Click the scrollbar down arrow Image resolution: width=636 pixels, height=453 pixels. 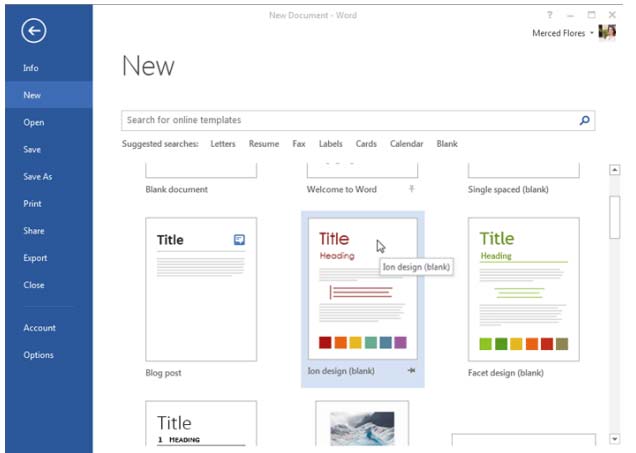[614, 438]
